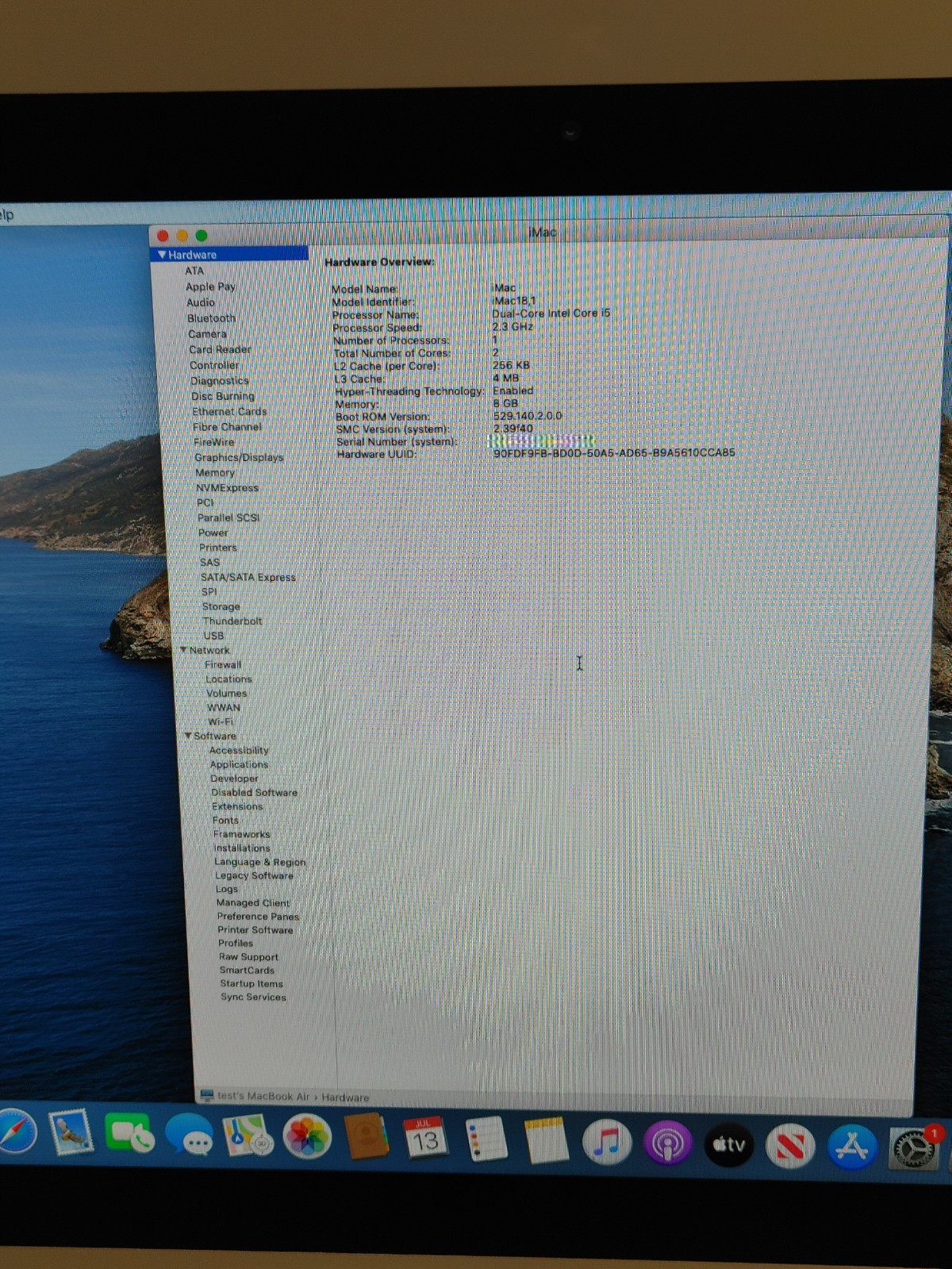Viewport: 952px width, 1269px height.
Task: Select Sync Services entry
Action: tap(253, 997)
